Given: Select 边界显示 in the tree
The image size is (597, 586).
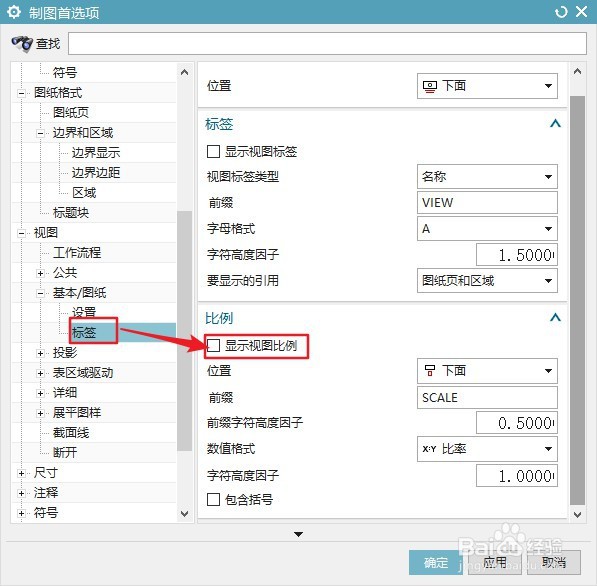Looking at the screenshot, I should coord(96,152).
